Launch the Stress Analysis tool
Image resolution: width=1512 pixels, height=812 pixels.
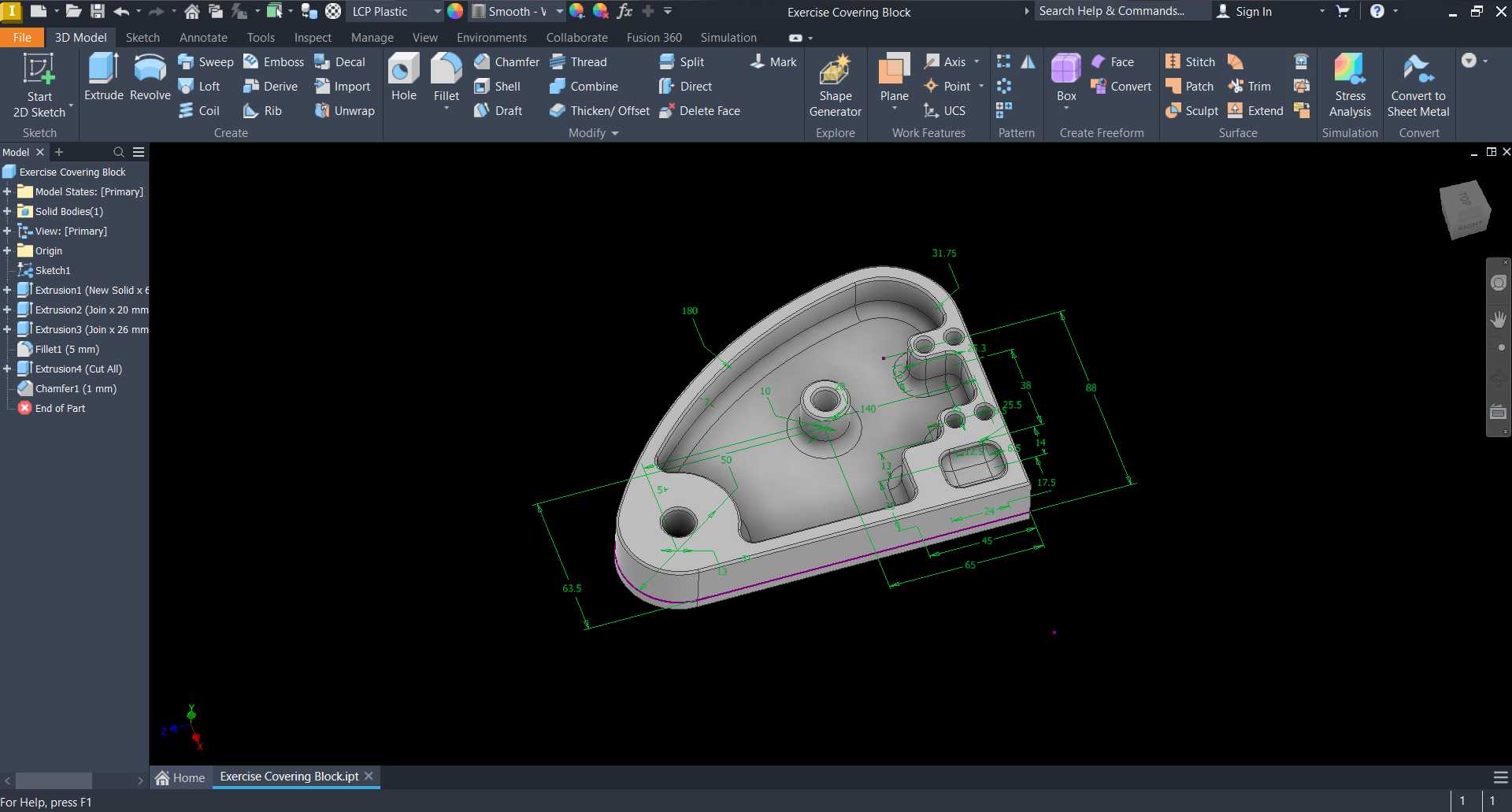(1350, 86)
